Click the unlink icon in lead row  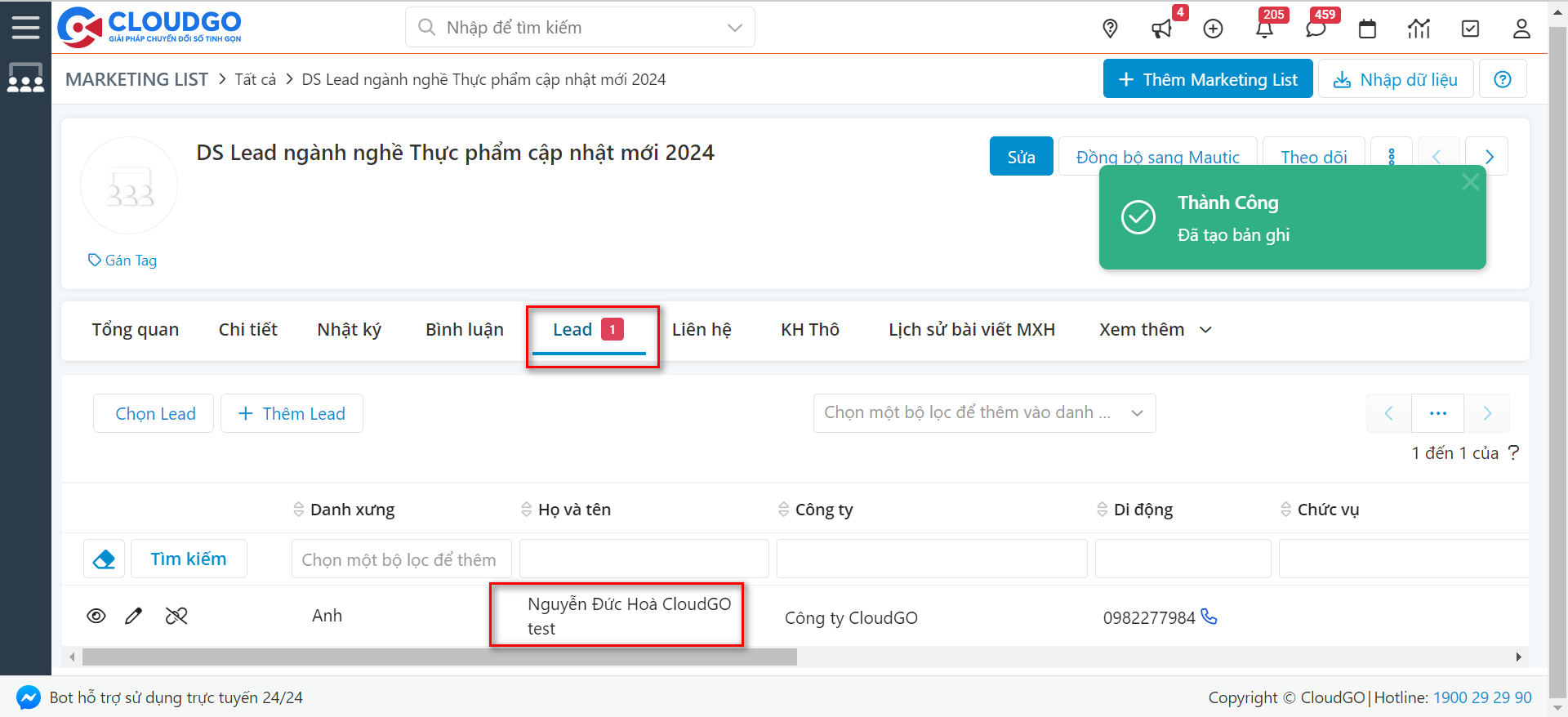pos(176,616)
